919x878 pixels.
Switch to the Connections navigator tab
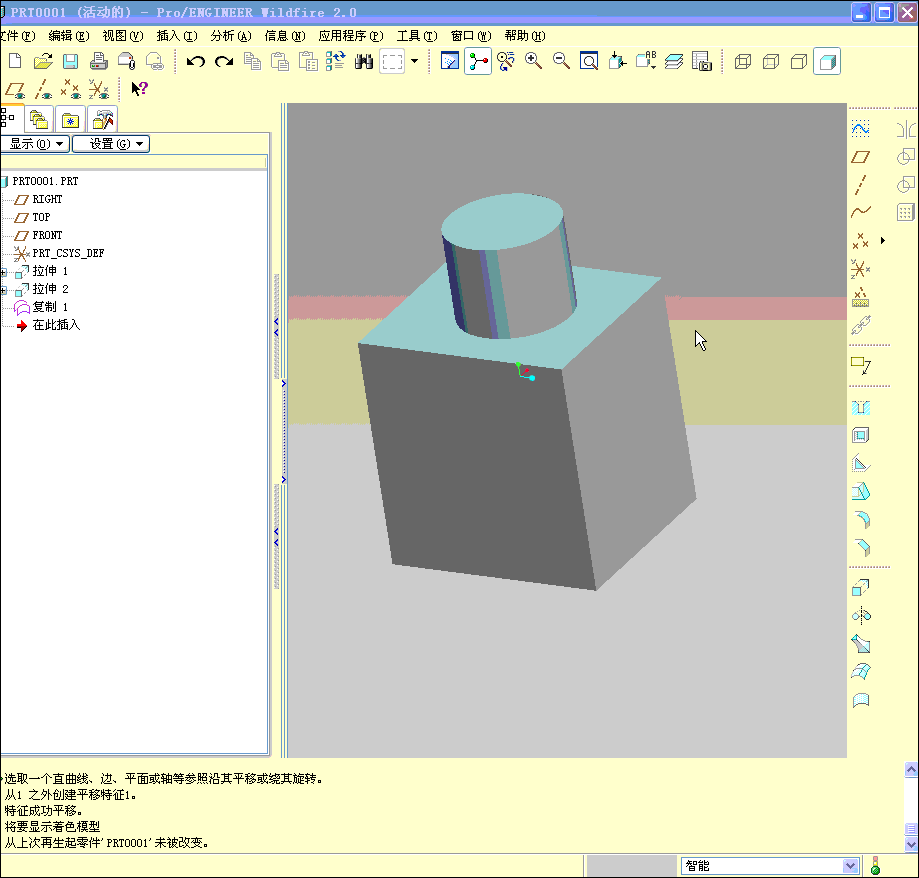tap(103, 120)
